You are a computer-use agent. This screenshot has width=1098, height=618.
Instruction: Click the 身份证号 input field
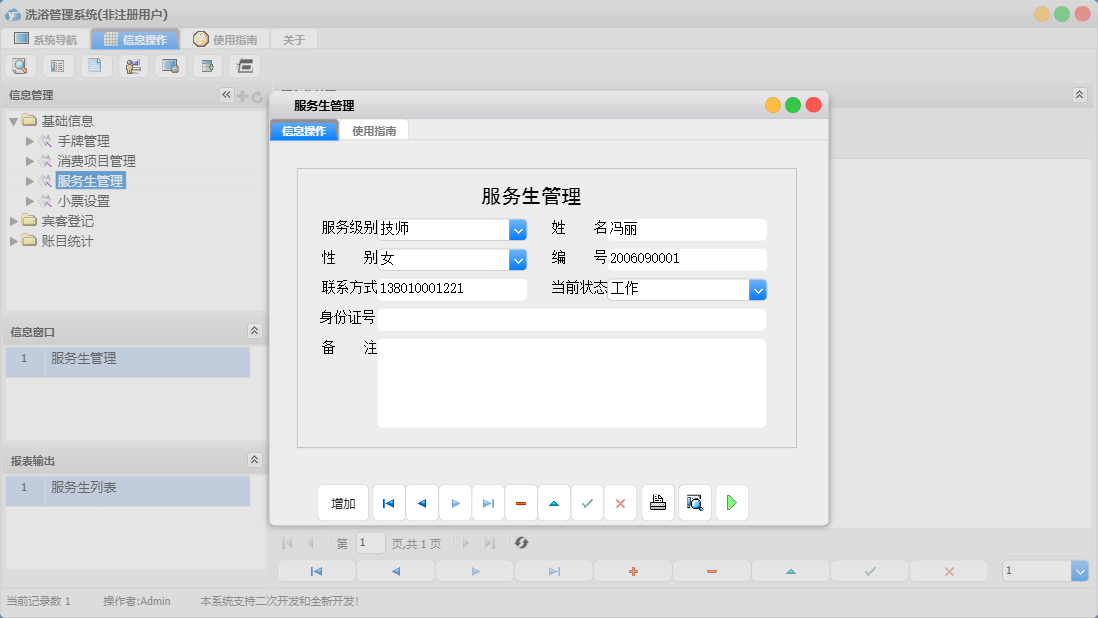(x=570, y=319)
